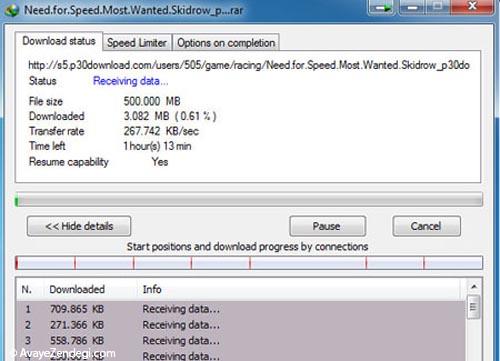Open the Options on completion tab
The image size is (500, 361).
pyautogui.click(x=226, y=43)
